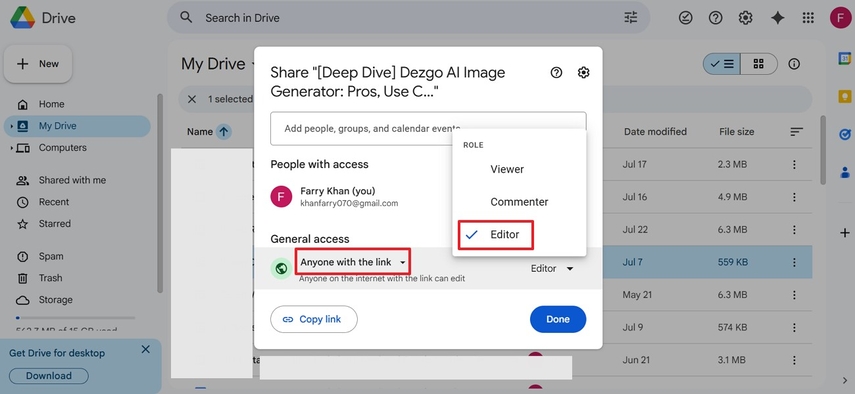Select My Drive in sidebar
The width and height of the screenshot is (855, 394).
pyautogui.click(x=77, y=126)
